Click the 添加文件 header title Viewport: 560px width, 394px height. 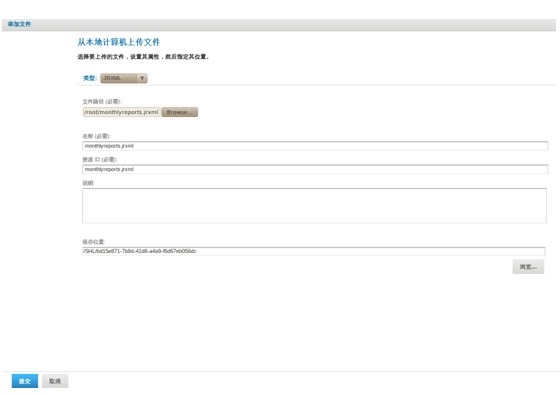point(19,24)
